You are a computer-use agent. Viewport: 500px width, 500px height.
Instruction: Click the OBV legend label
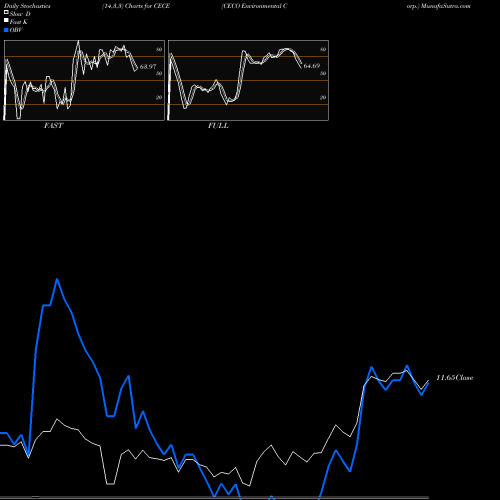pos(16,30)
